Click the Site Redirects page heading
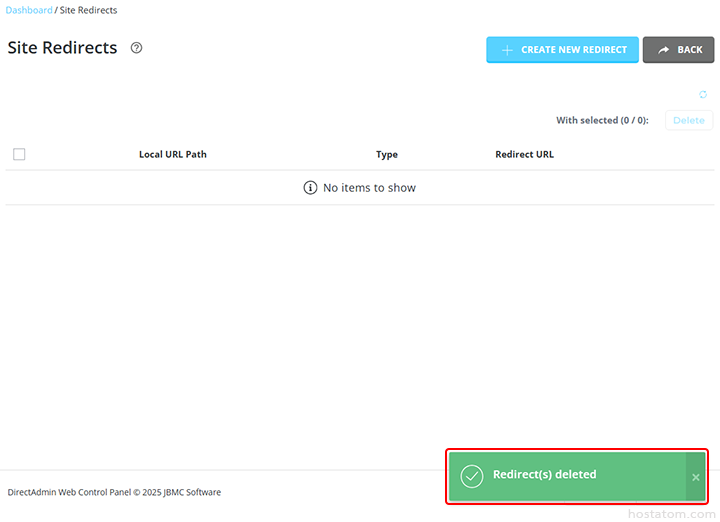 tap(62, 48)
